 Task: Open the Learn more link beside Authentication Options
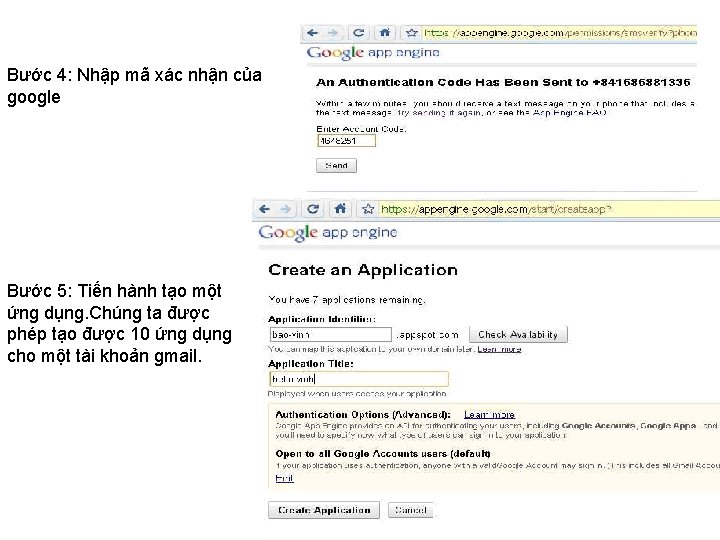tap(489, 415)
